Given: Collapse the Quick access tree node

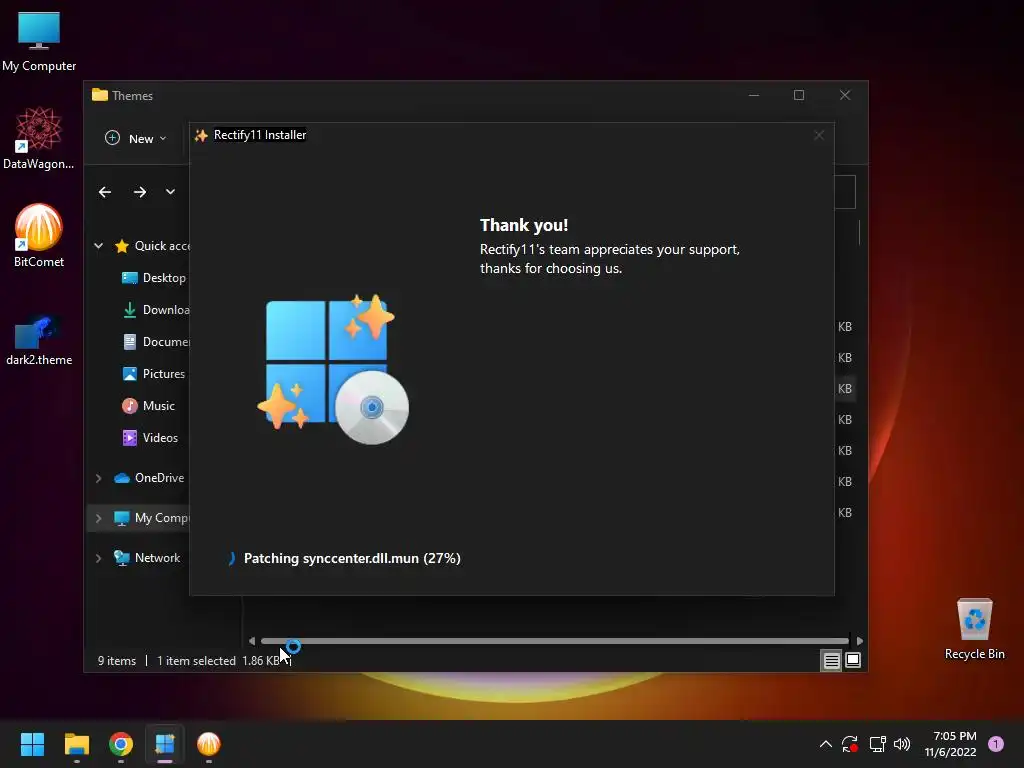Looking at the screenshot, I should tap(99, 246).
